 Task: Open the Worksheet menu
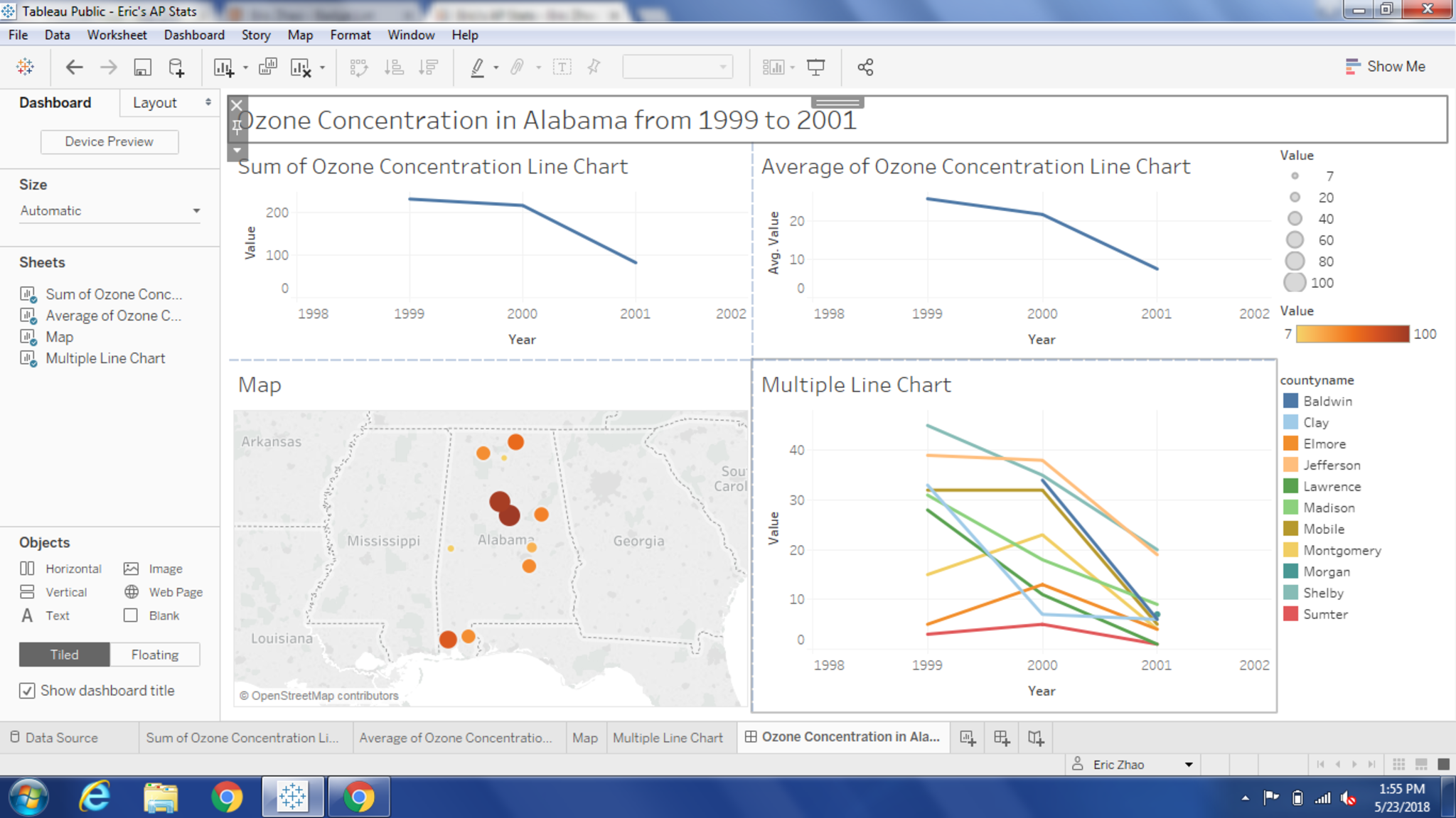[x=117, y=35]
